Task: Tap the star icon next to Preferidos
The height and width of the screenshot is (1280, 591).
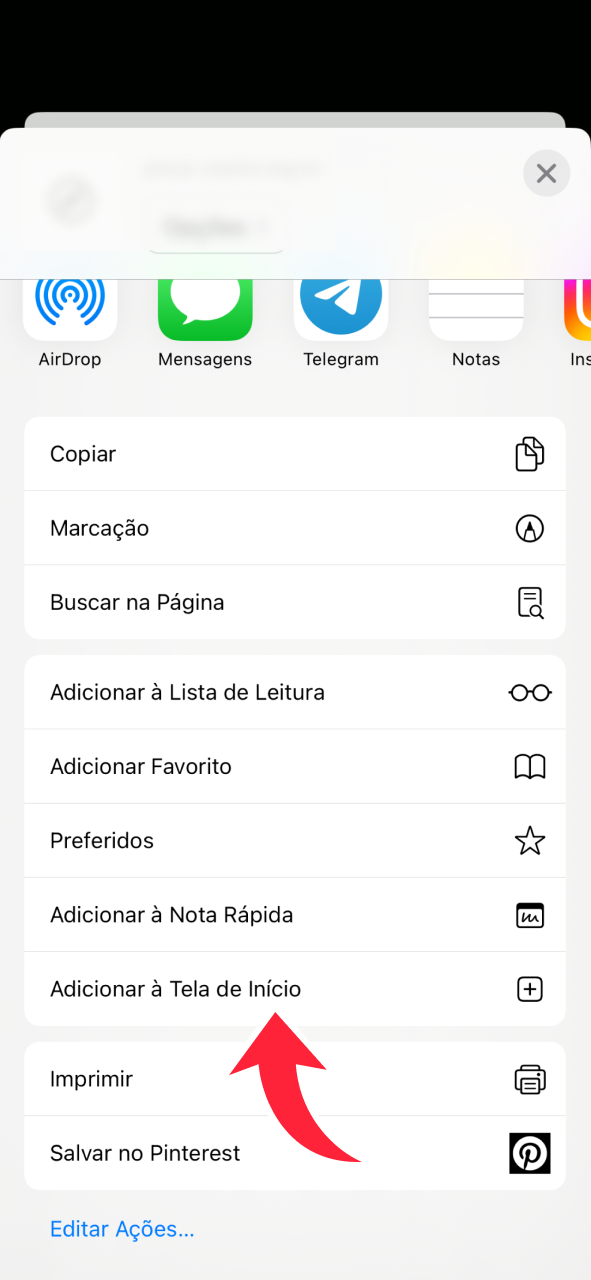Action: coord(529,840)
